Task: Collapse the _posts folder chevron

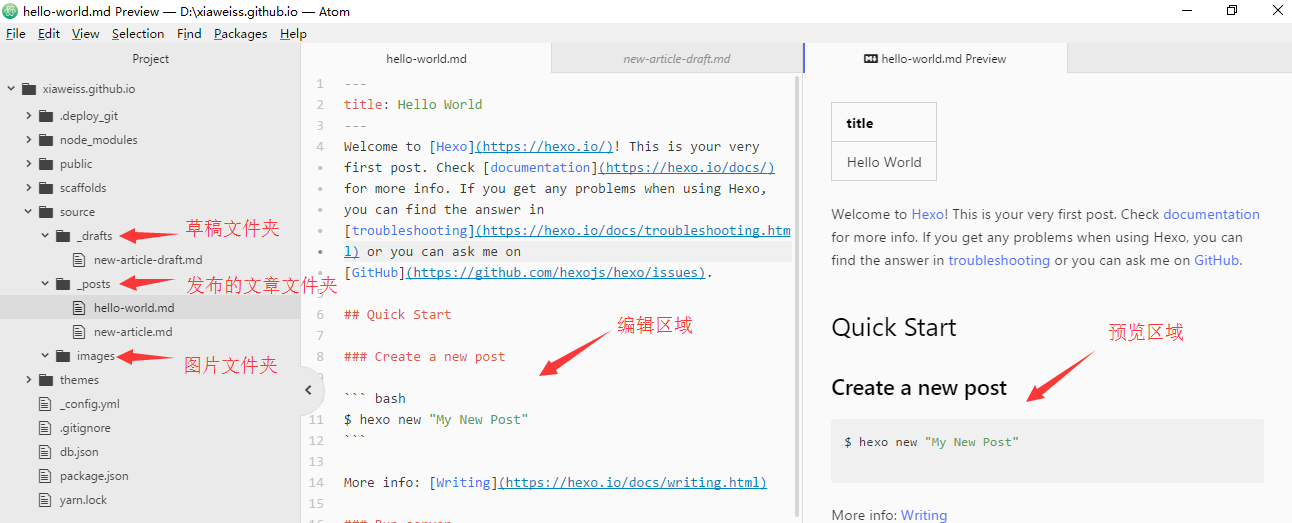Action: 46,284
